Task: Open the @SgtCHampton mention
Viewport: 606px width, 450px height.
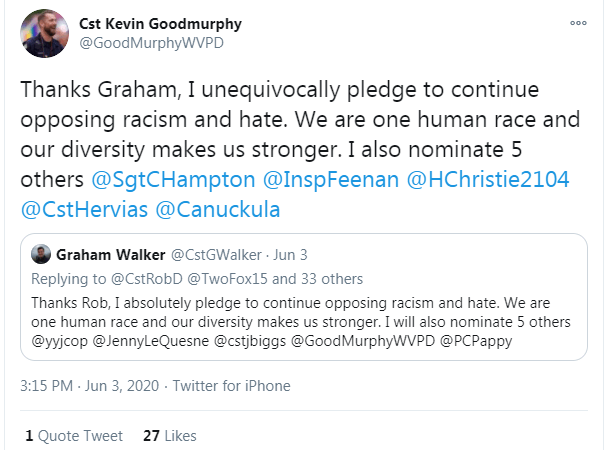Action: [x=173, y=180]
